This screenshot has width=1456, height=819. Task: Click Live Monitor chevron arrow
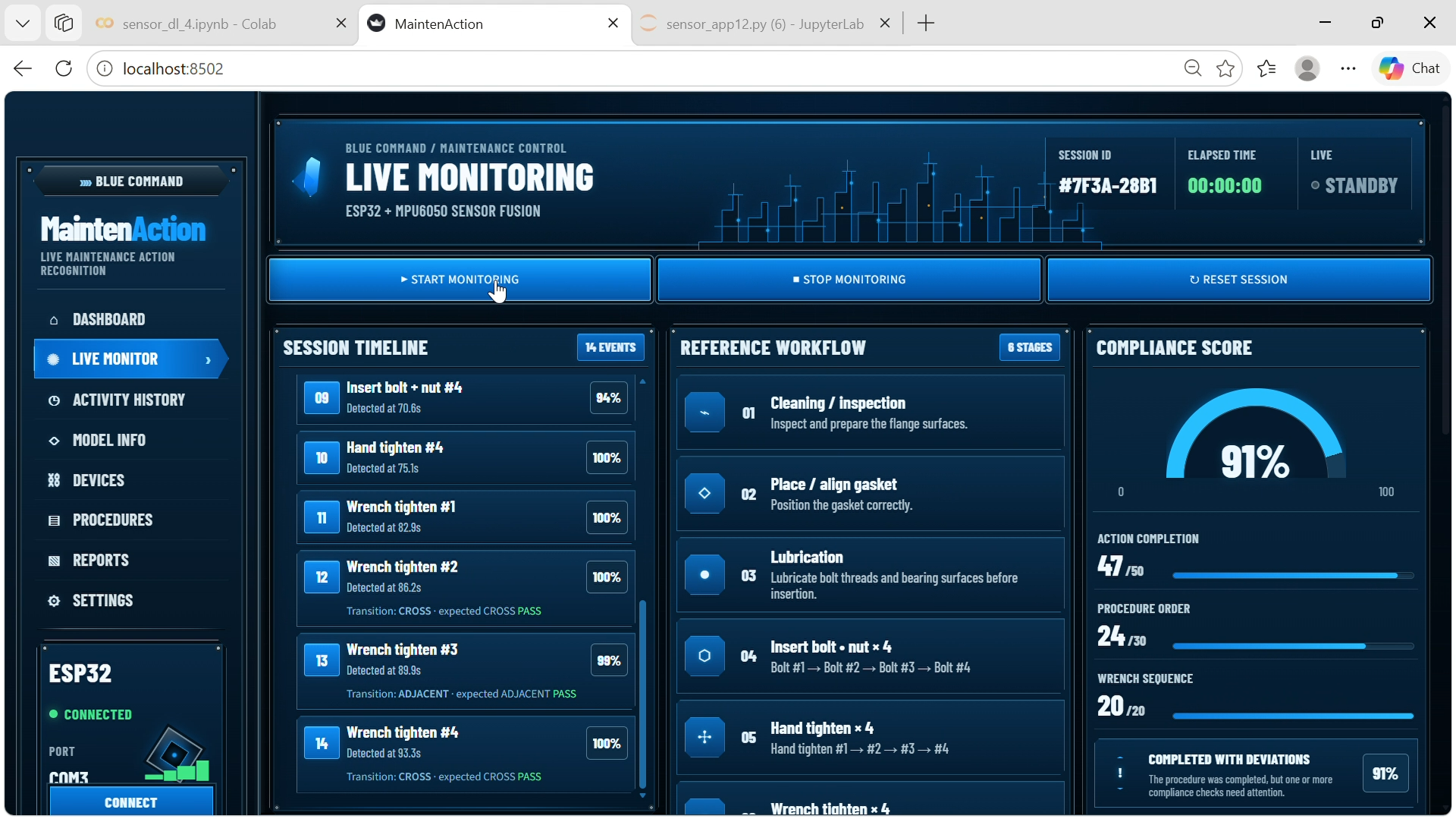(x=208, y=360)
